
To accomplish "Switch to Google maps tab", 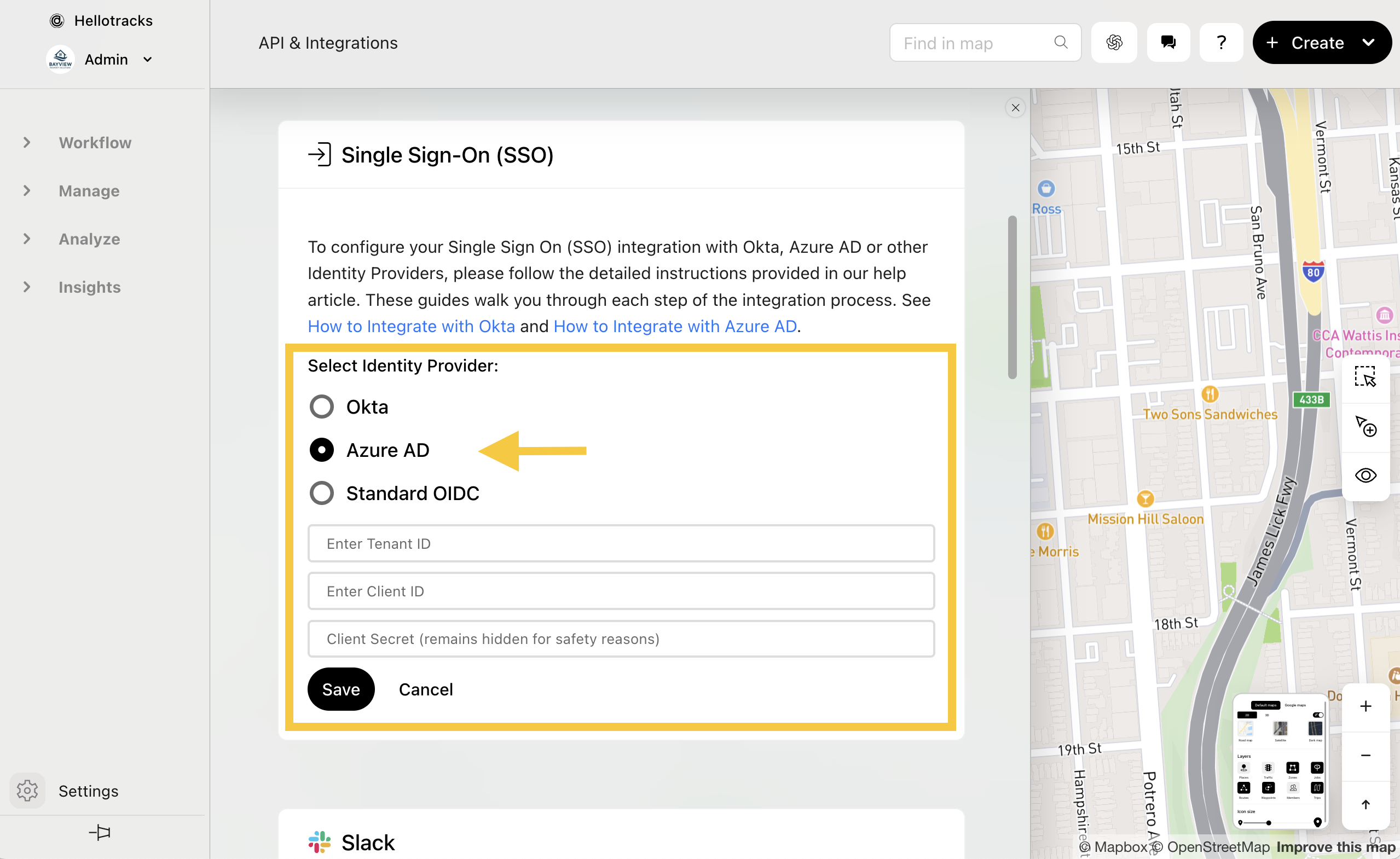I will click(1295, 706).
